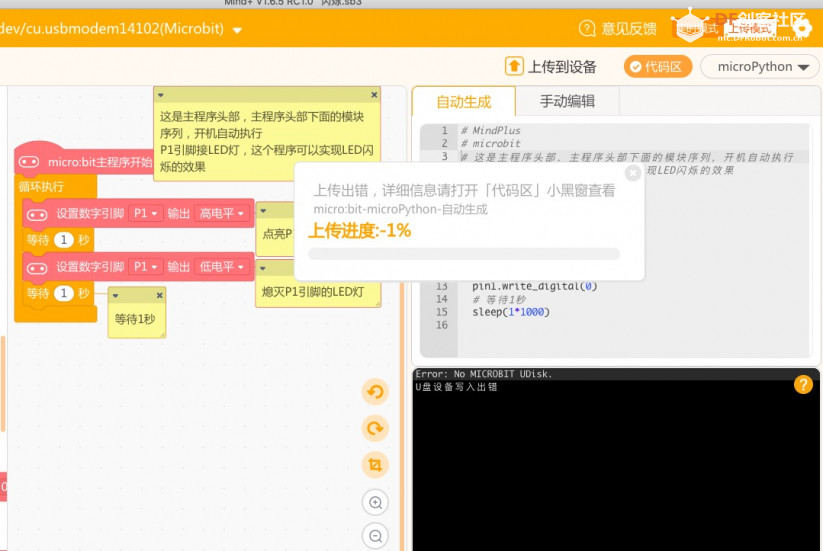The image size is (823, 551).
Task: Click code line 'sleep(1*1000)'
Action: pyautogui.click(x=511, y=312)
